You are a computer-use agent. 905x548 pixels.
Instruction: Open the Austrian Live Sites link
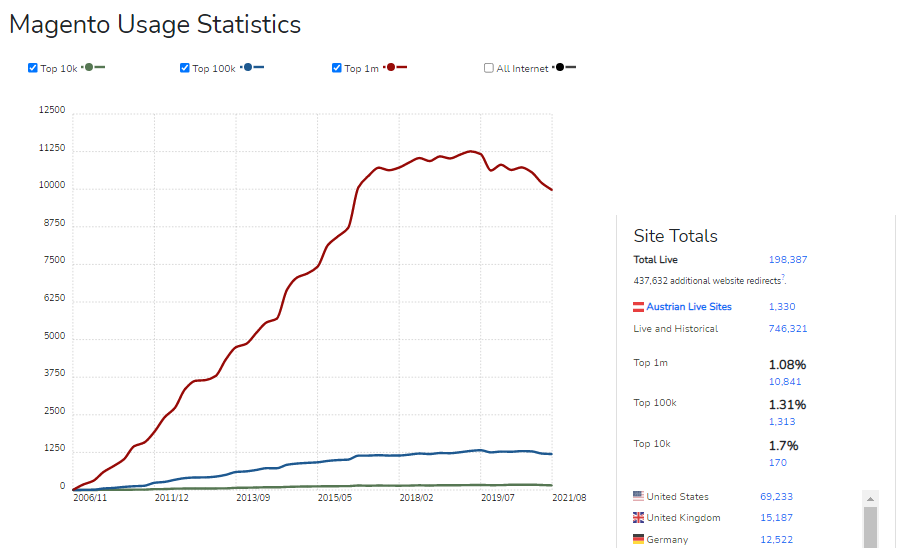pyautogui.click(x=689, y=307)
